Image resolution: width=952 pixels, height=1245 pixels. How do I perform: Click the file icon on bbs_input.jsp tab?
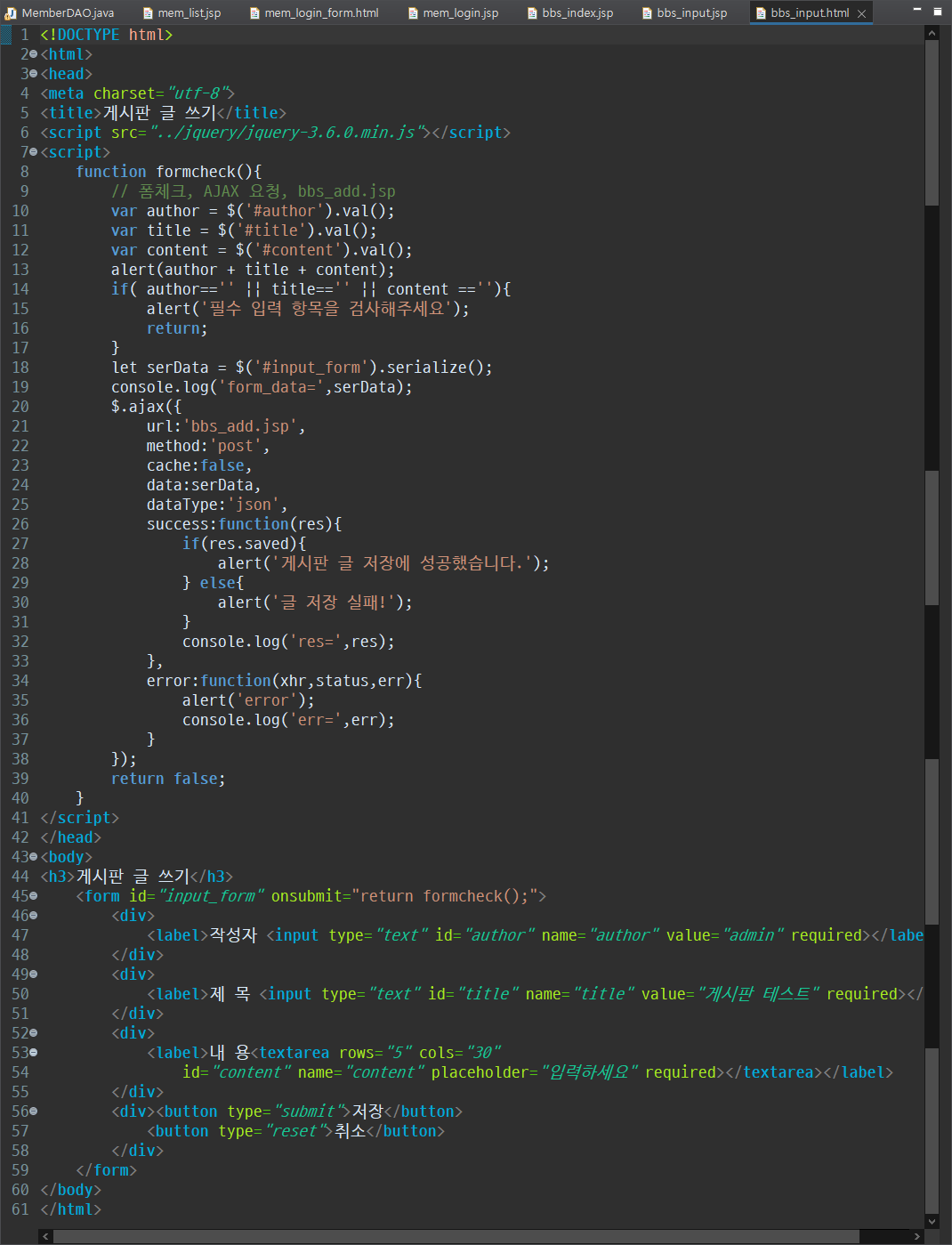[x=647, y=13]
